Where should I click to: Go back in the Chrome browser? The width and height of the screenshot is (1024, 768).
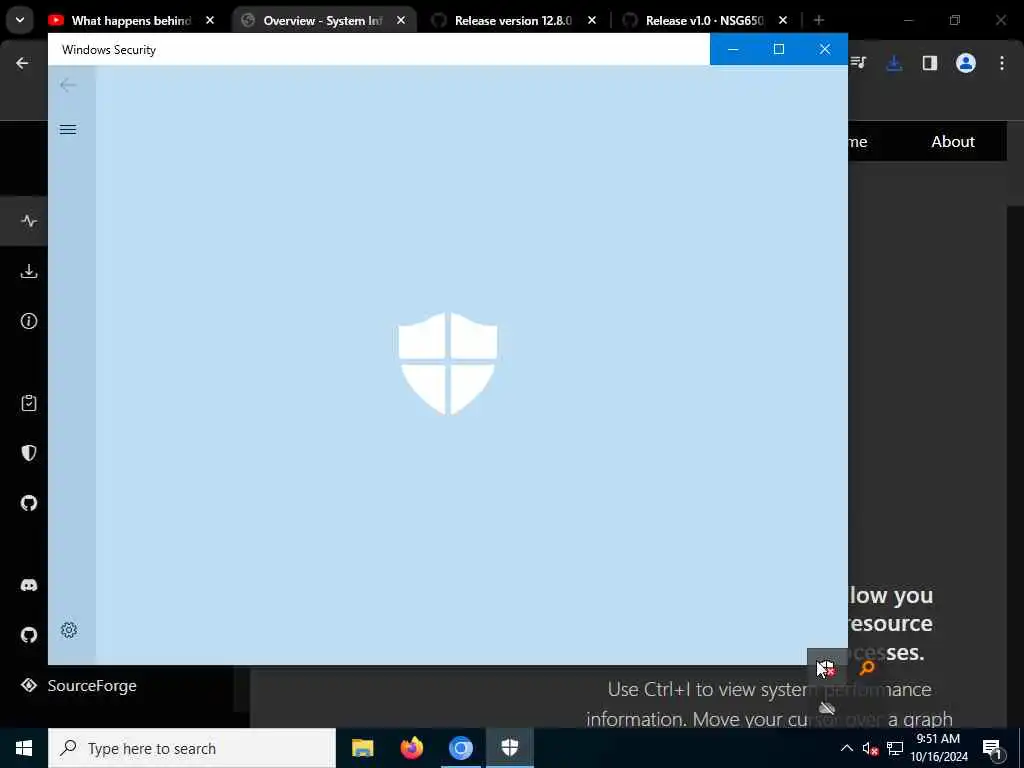(x=22, y=63)
